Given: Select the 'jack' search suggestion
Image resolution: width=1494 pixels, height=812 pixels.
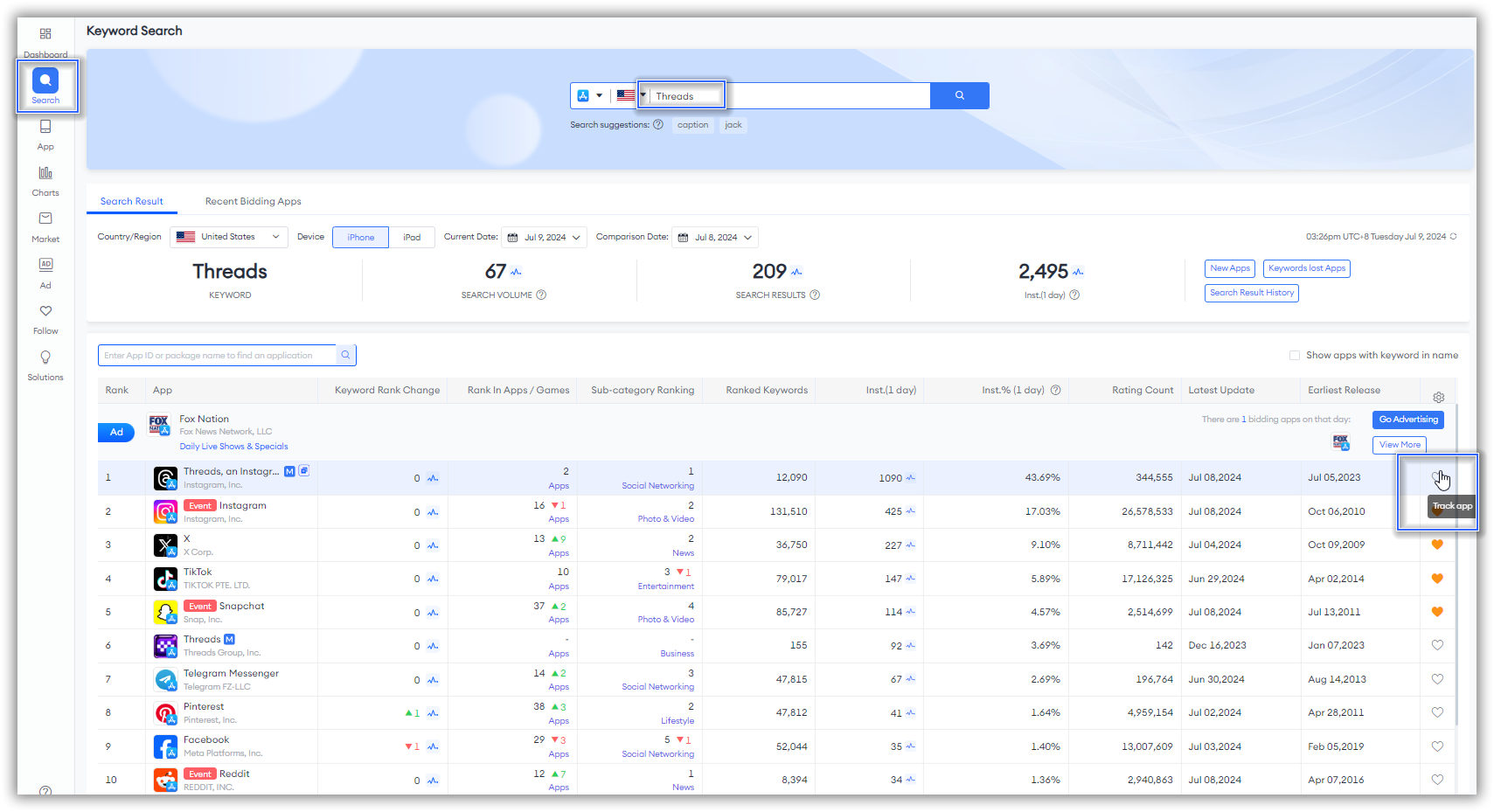Looking at the screenshot, I should 733,125.
